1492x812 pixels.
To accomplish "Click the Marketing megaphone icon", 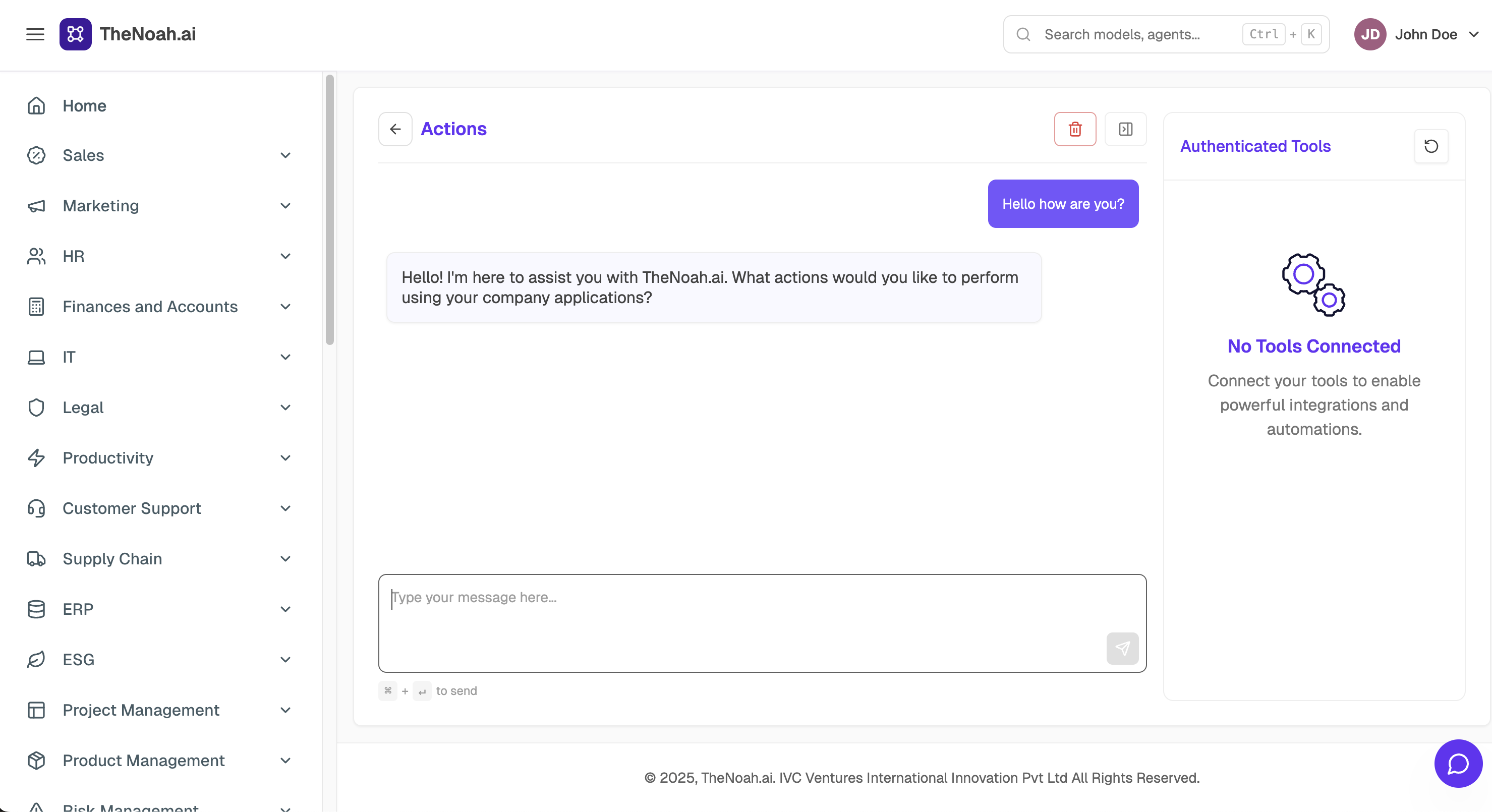I will (x=36, y=206).
